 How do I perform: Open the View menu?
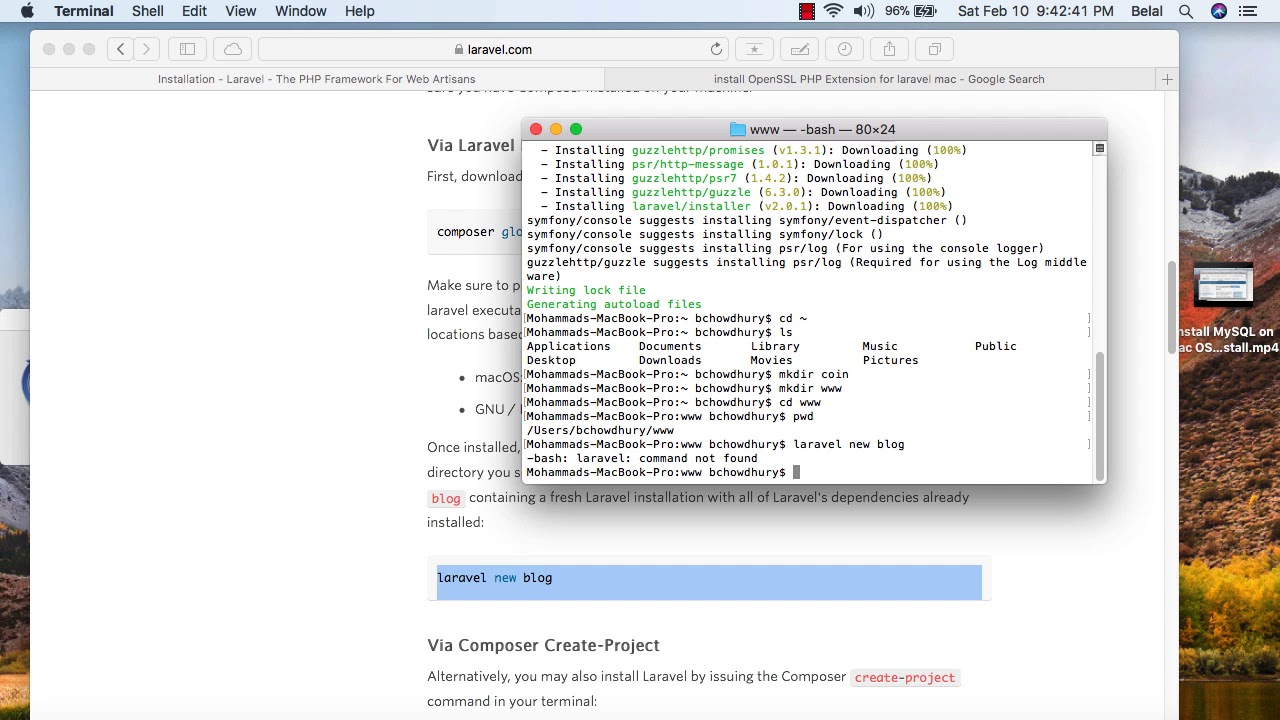tap(240, 11)
